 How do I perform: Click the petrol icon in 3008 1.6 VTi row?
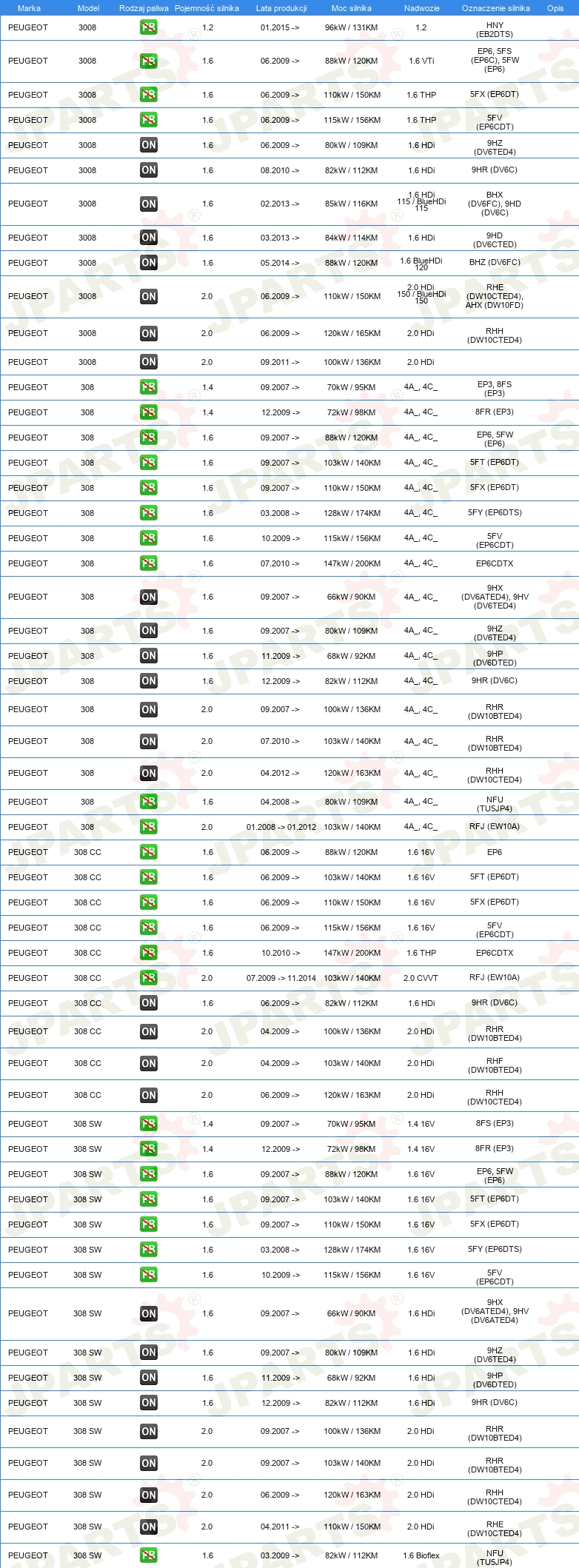pos(148,61)
